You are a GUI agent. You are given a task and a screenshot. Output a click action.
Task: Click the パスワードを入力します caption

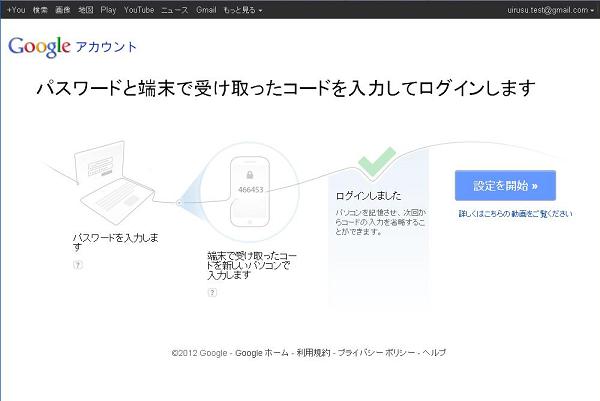pyautogui.click(x=115, y=242)
